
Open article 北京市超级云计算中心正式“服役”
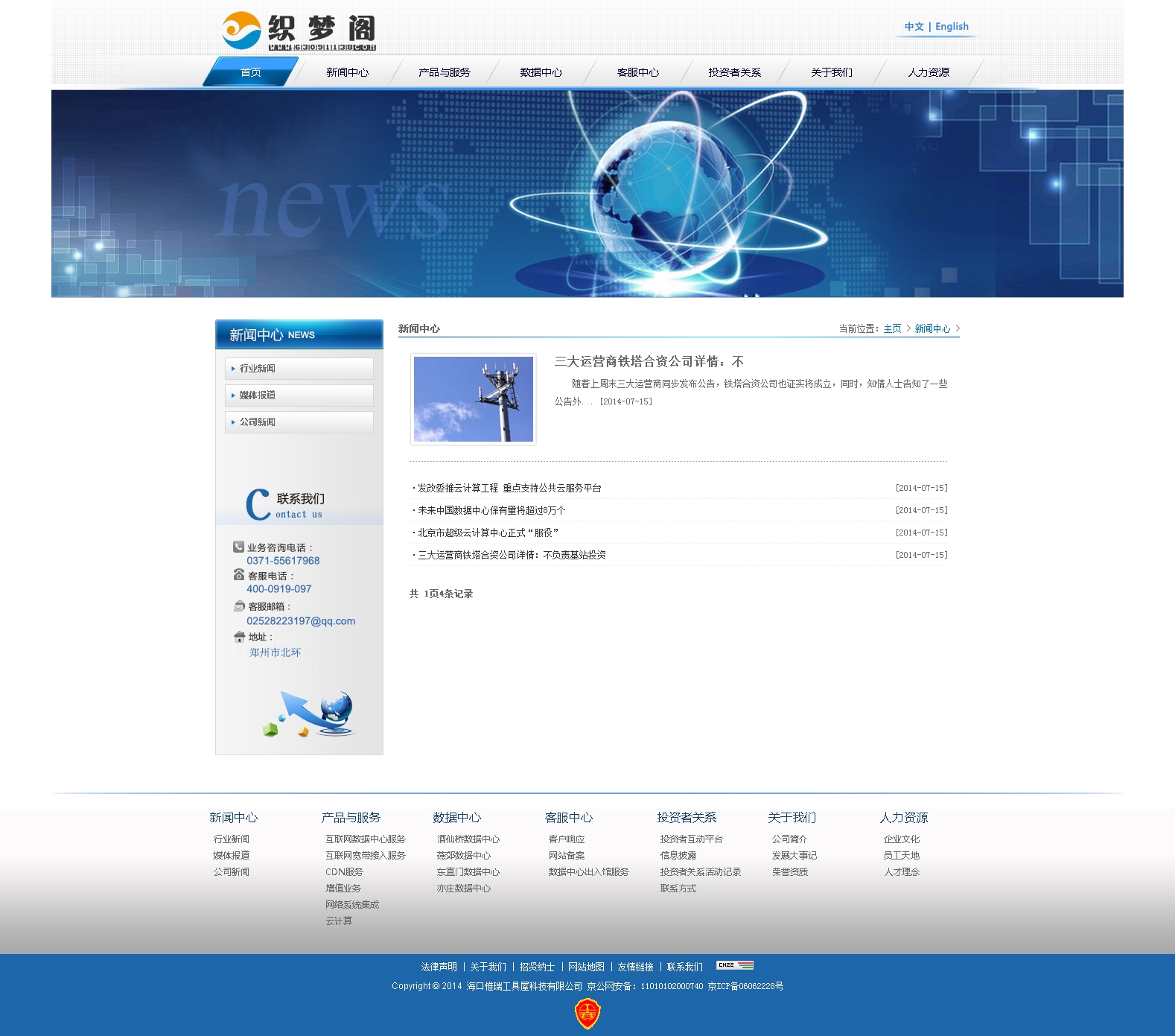pos(488,533)
